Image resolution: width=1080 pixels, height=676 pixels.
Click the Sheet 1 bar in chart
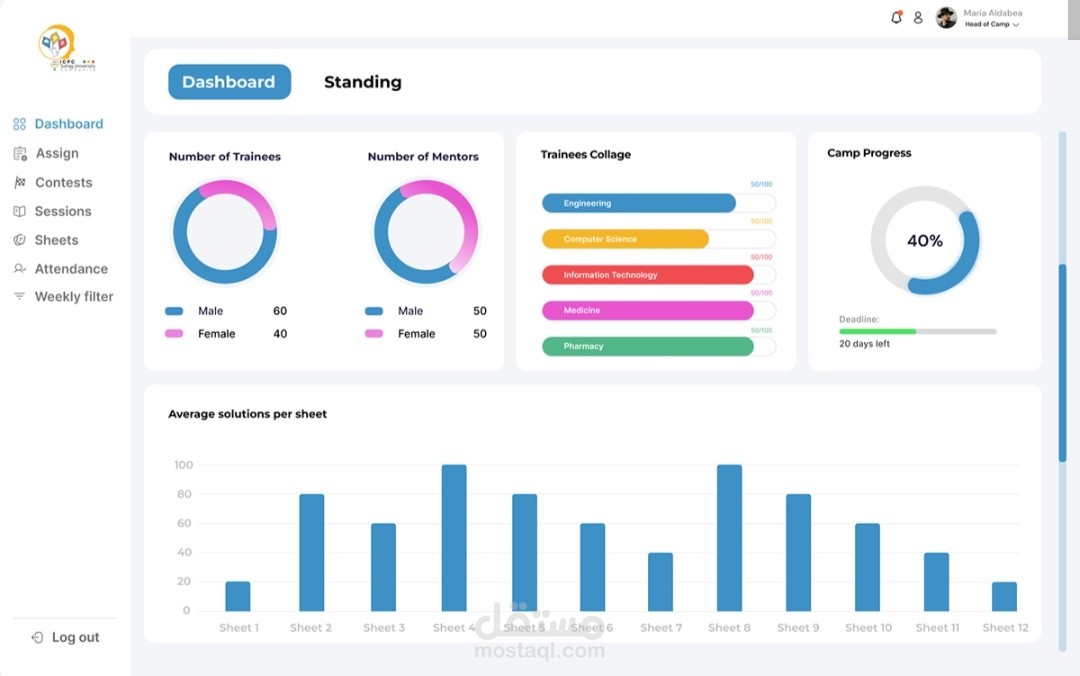[x=238, y=596]
